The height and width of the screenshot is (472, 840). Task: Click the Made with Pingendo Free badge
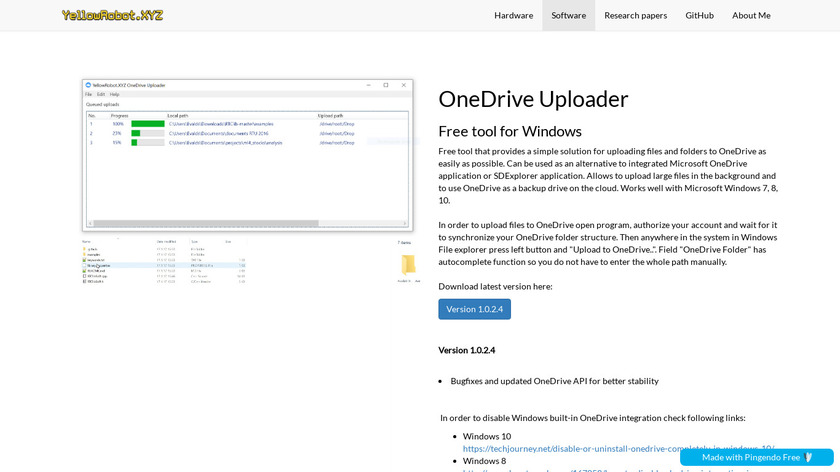756,457
